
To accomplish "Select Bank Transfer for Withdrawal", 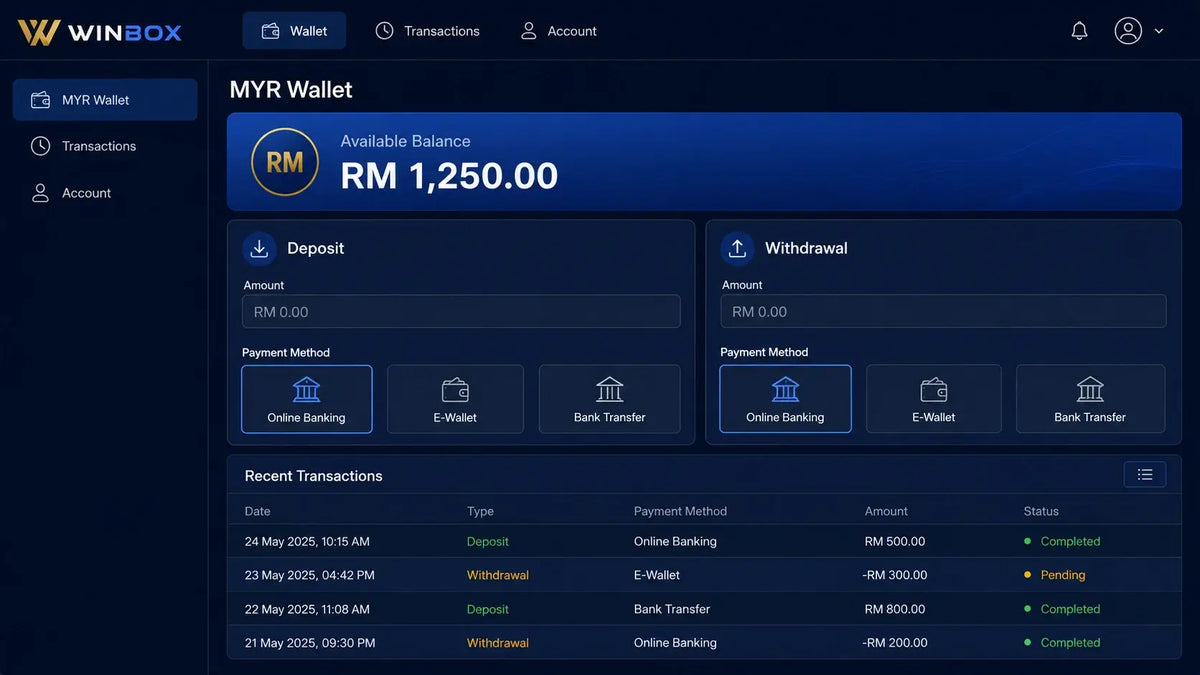I will [1090, 399].
